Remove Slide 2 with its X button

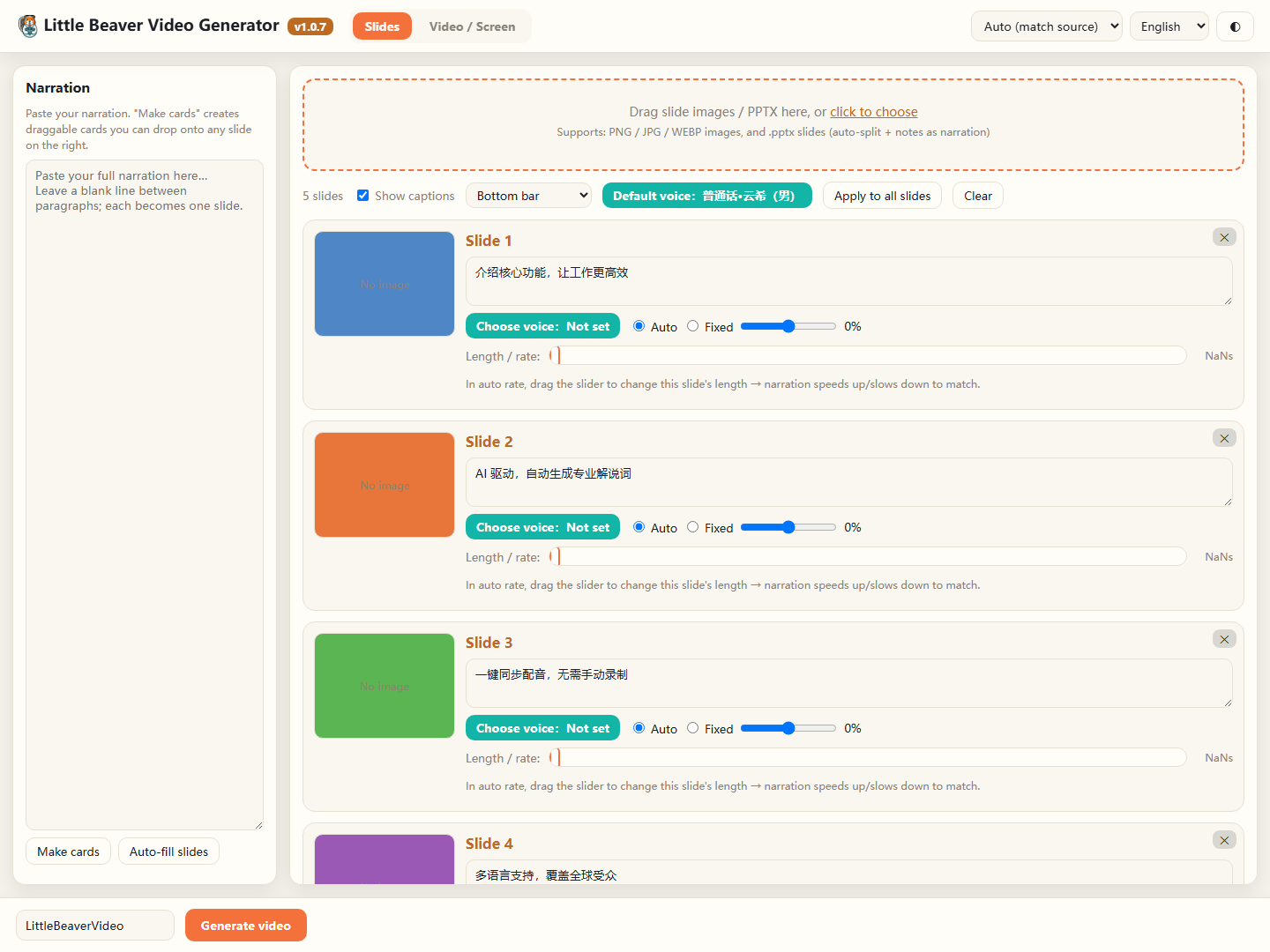(1224, 438)
